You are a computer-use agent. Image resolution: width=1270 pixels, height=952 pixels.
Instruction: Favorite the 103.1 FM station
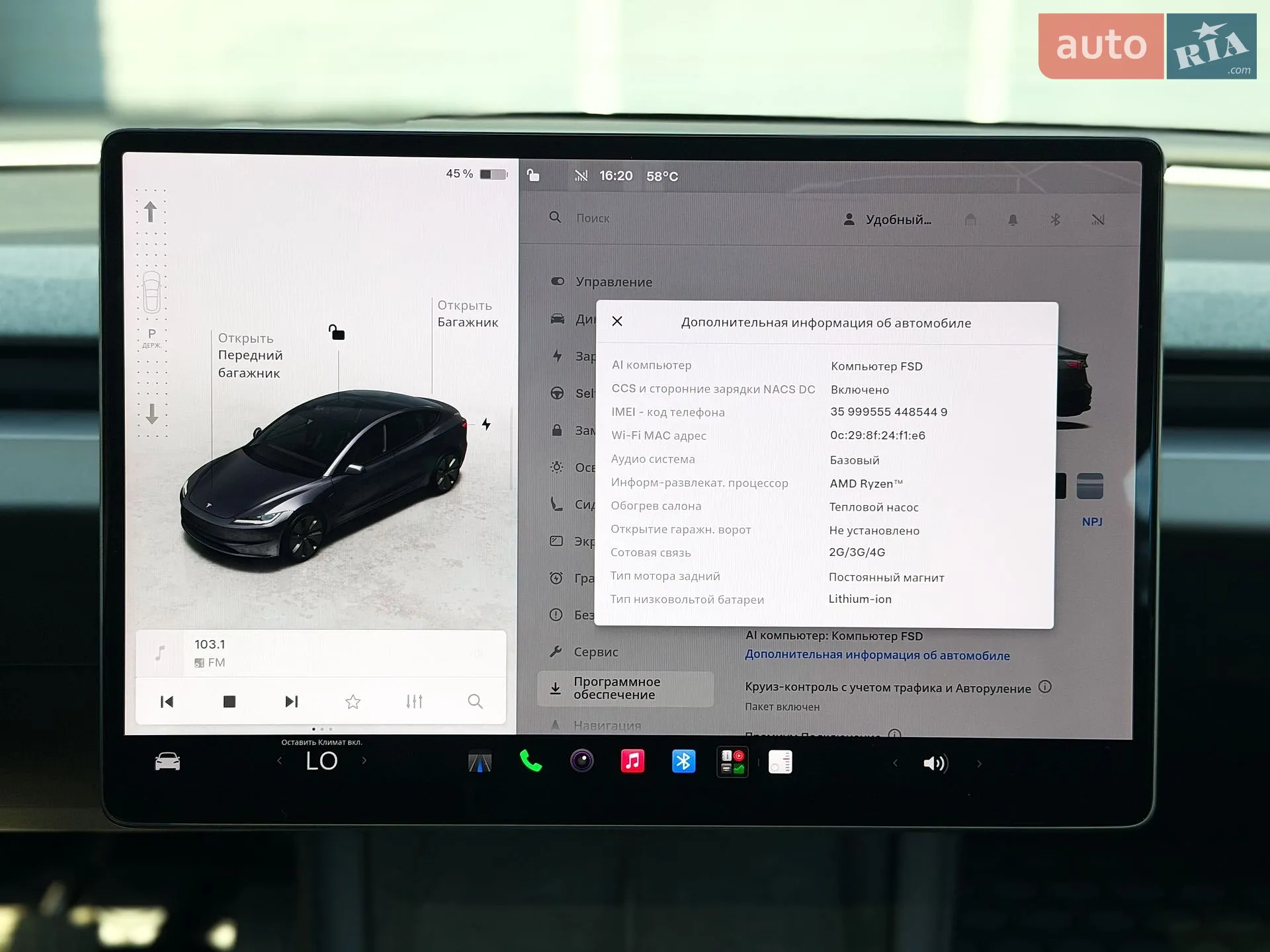(353, 701)
